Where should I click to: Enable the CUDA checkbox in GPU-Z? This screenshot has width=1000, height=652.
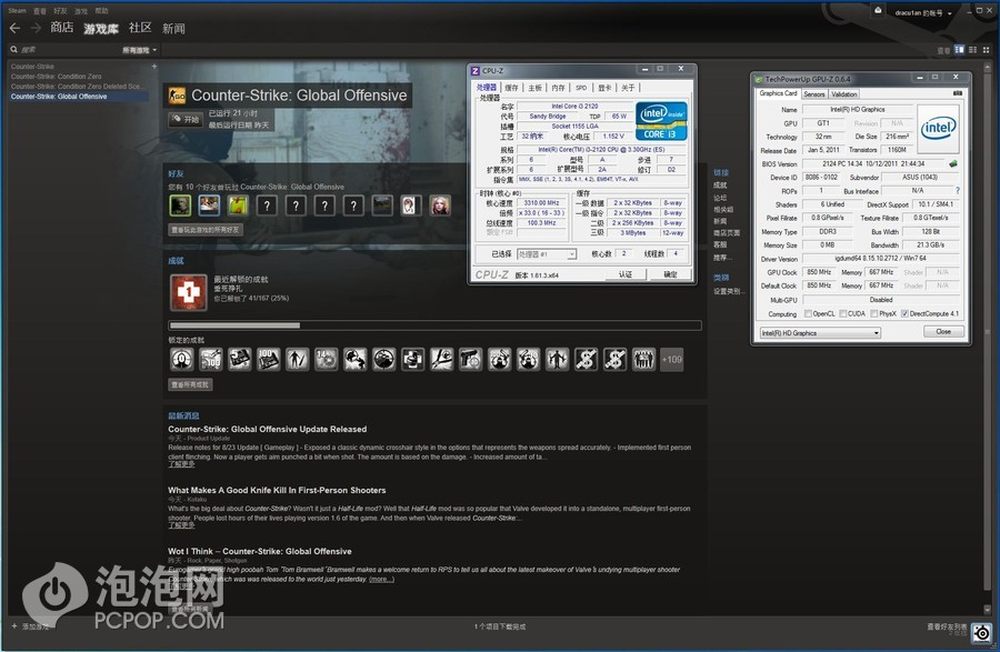click(843, 313)
